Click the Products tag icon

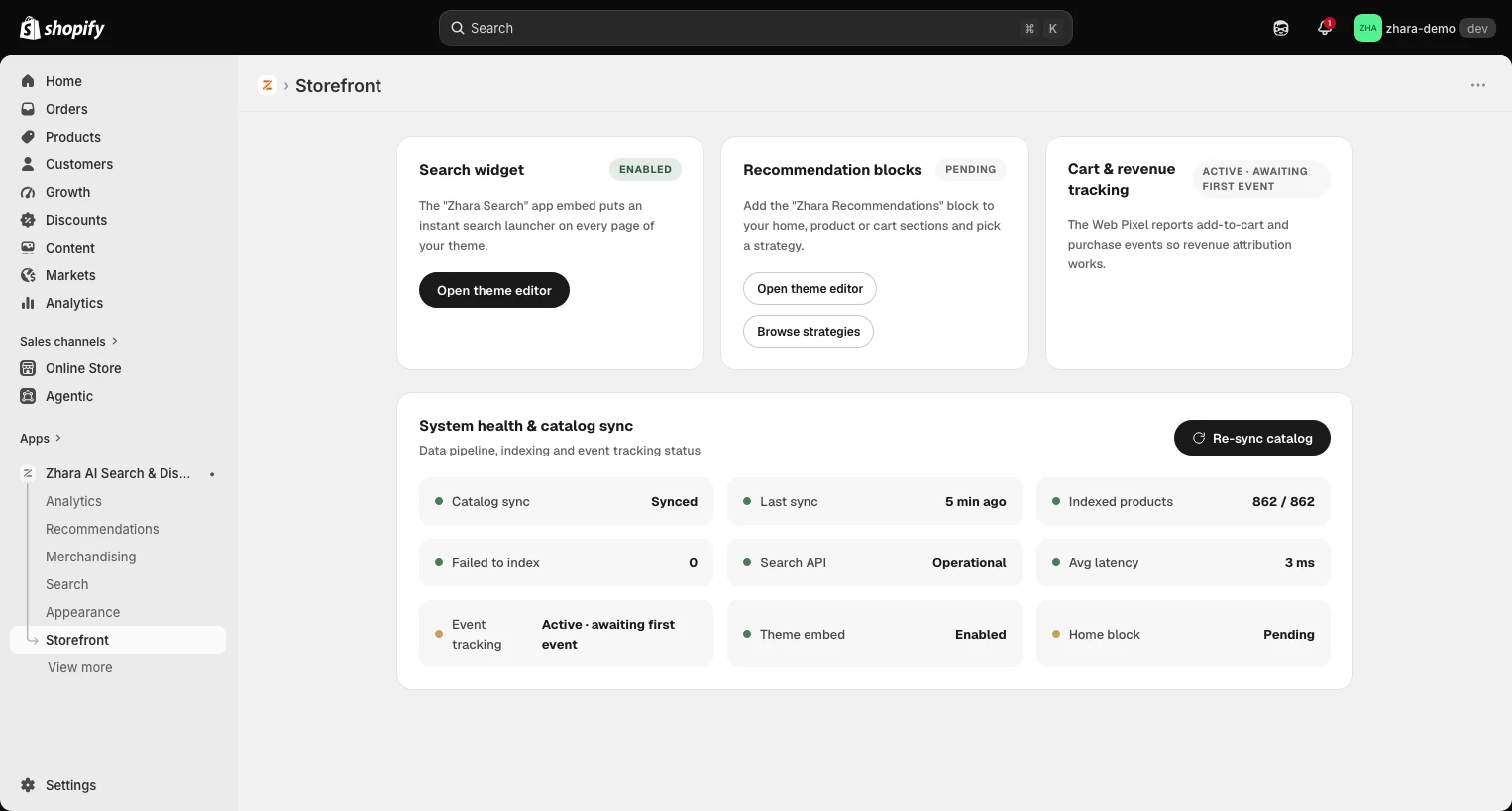28,137
